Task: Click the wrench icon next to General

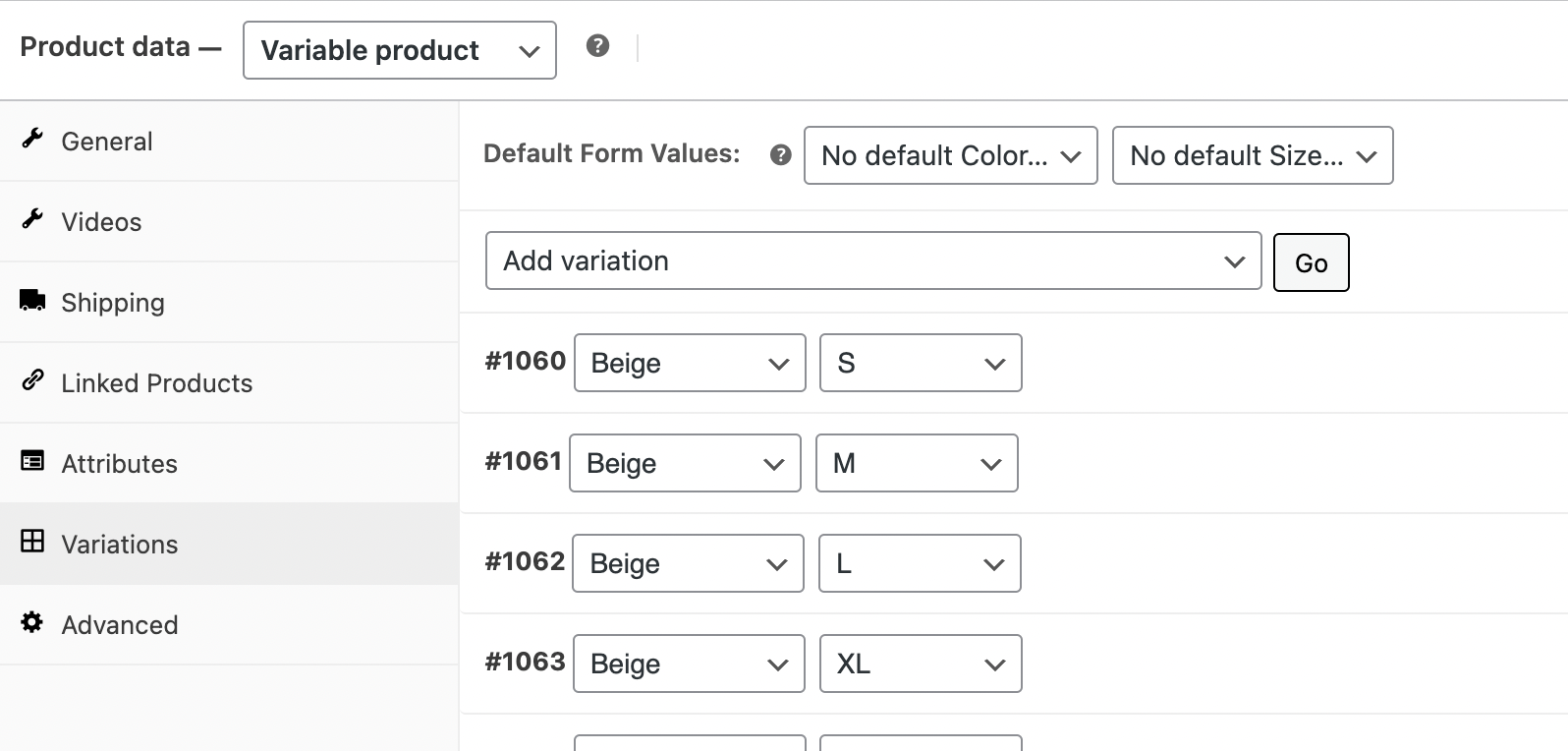Action: coord(32,139)
